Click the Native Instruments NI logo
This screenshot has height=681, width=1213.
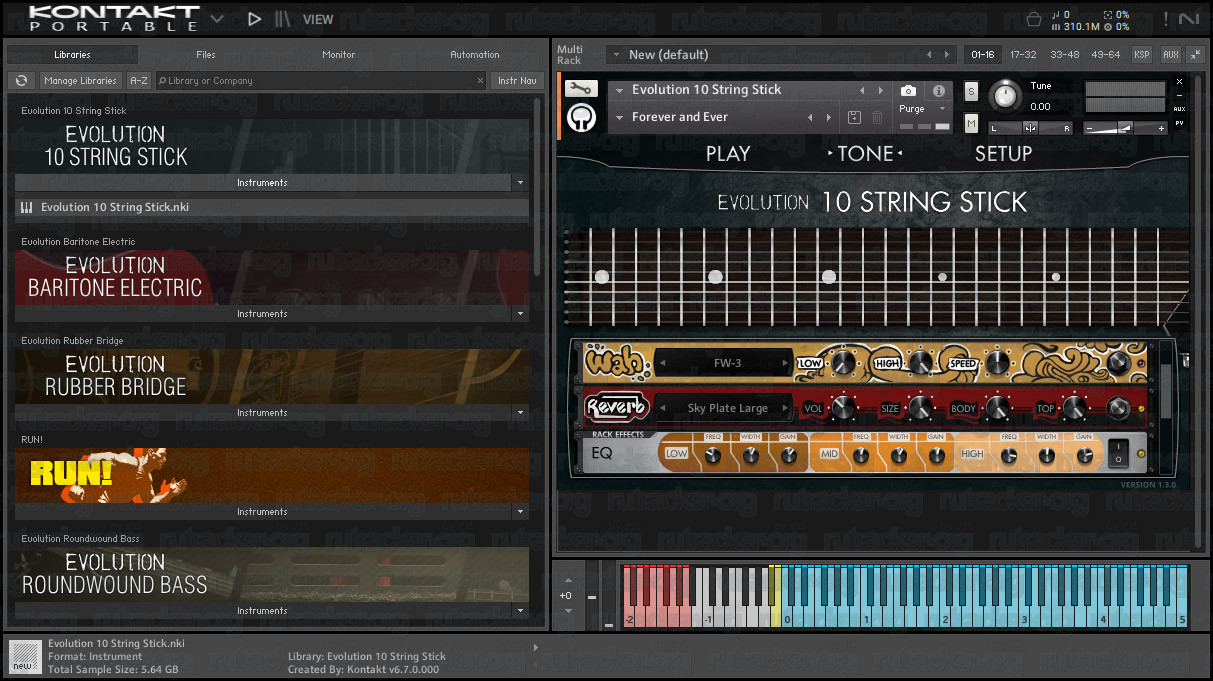pos(1188,18)
